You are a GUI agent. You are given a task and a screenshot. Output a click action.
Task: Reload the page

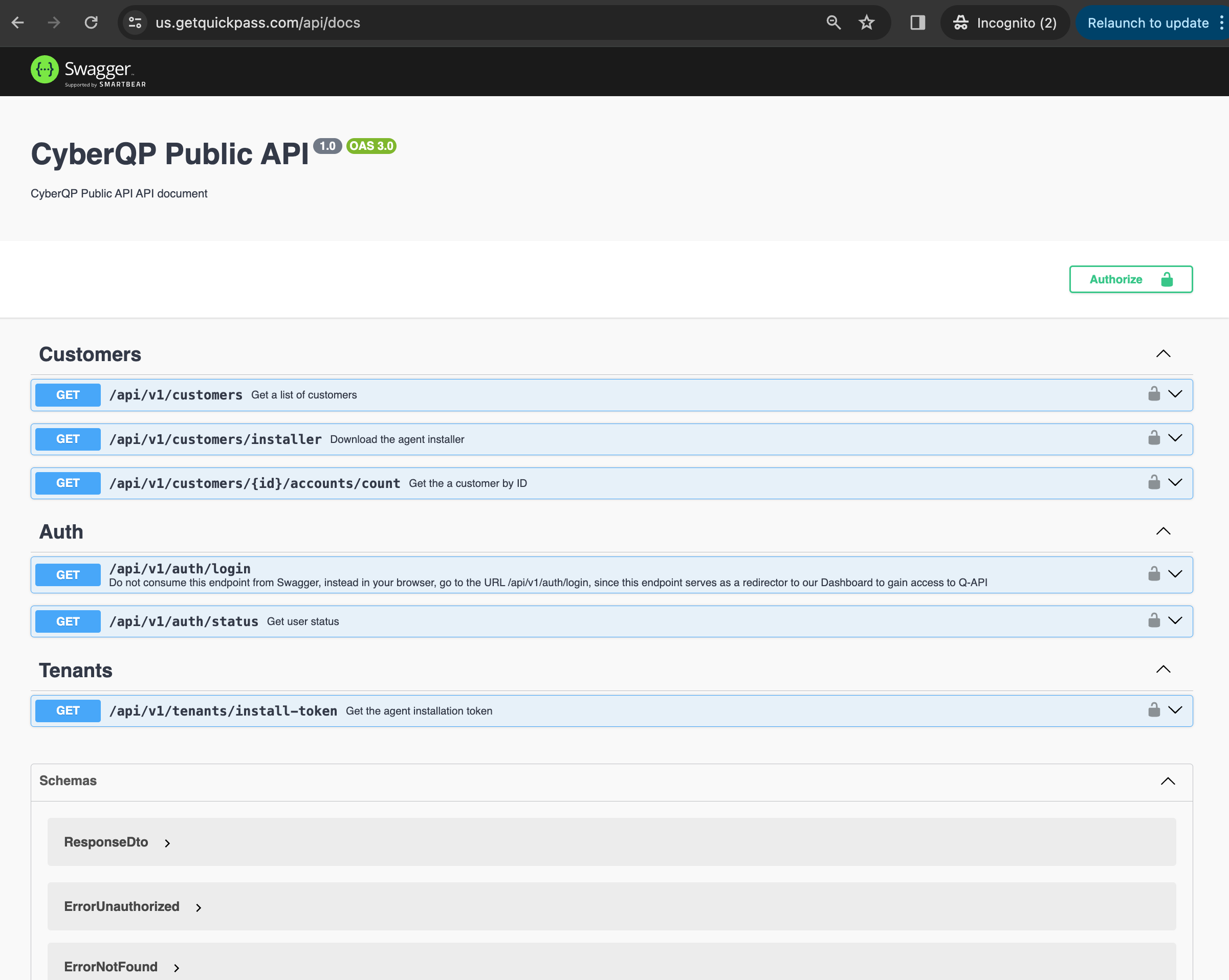point(91,23)
